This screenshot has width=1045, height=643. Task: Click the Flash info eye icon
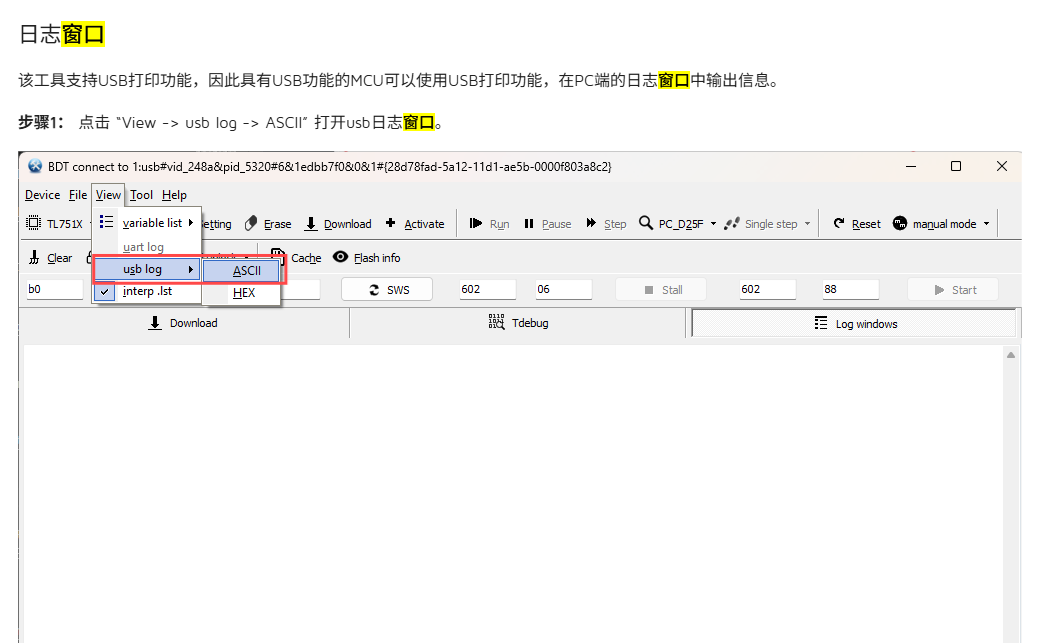[340, 257]
